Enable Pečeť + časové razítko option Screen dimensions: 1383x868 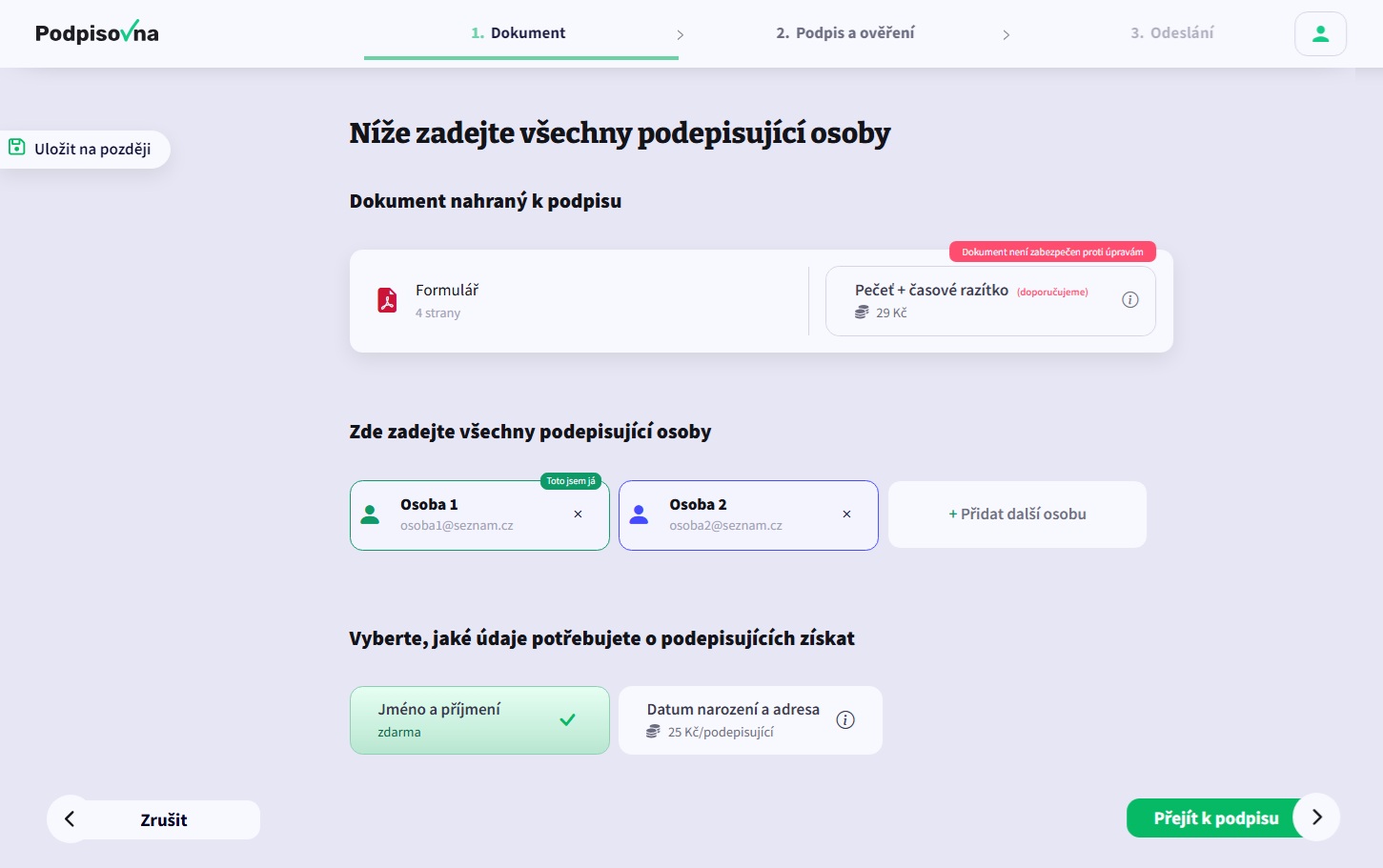pyautogui.click(x=990, y=301)
